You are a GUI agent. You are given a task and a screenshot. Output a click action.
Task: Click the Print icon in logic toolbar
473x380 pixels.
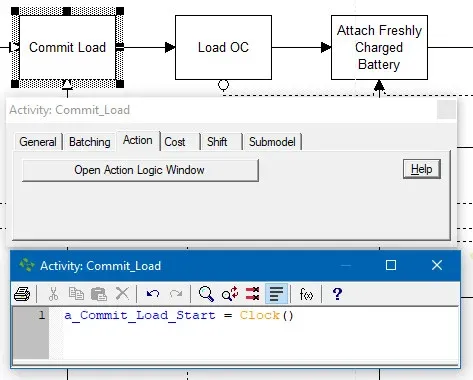click(x=22, y=294)
